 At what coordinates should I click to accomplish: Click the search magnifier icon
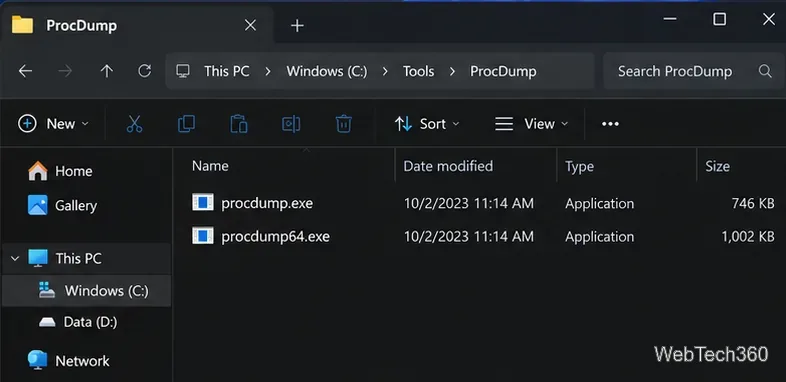click(x=765, y=71)
